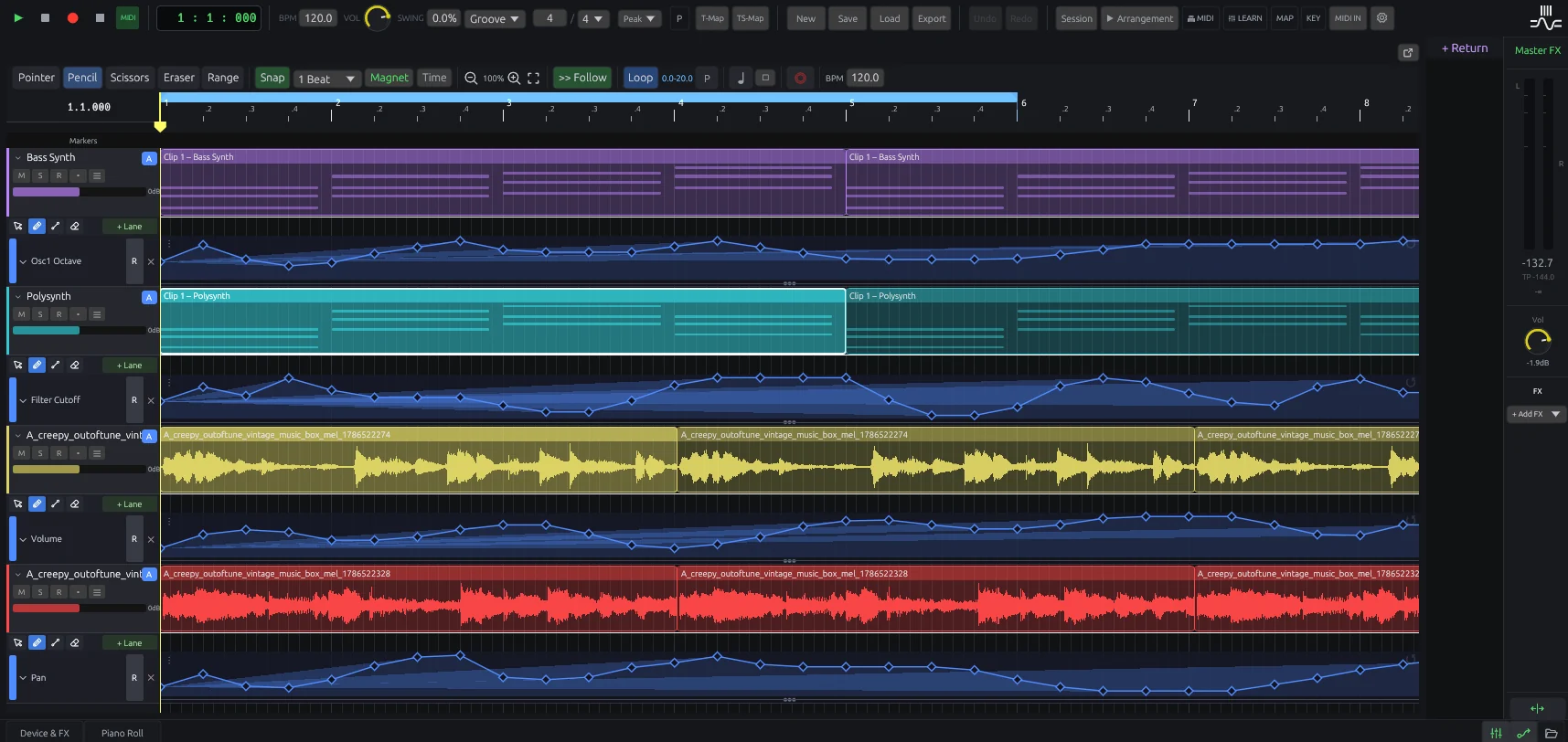Toggle the >> Follow playhead button
Screen dimensions: 1568x742
tap(582, 78)
